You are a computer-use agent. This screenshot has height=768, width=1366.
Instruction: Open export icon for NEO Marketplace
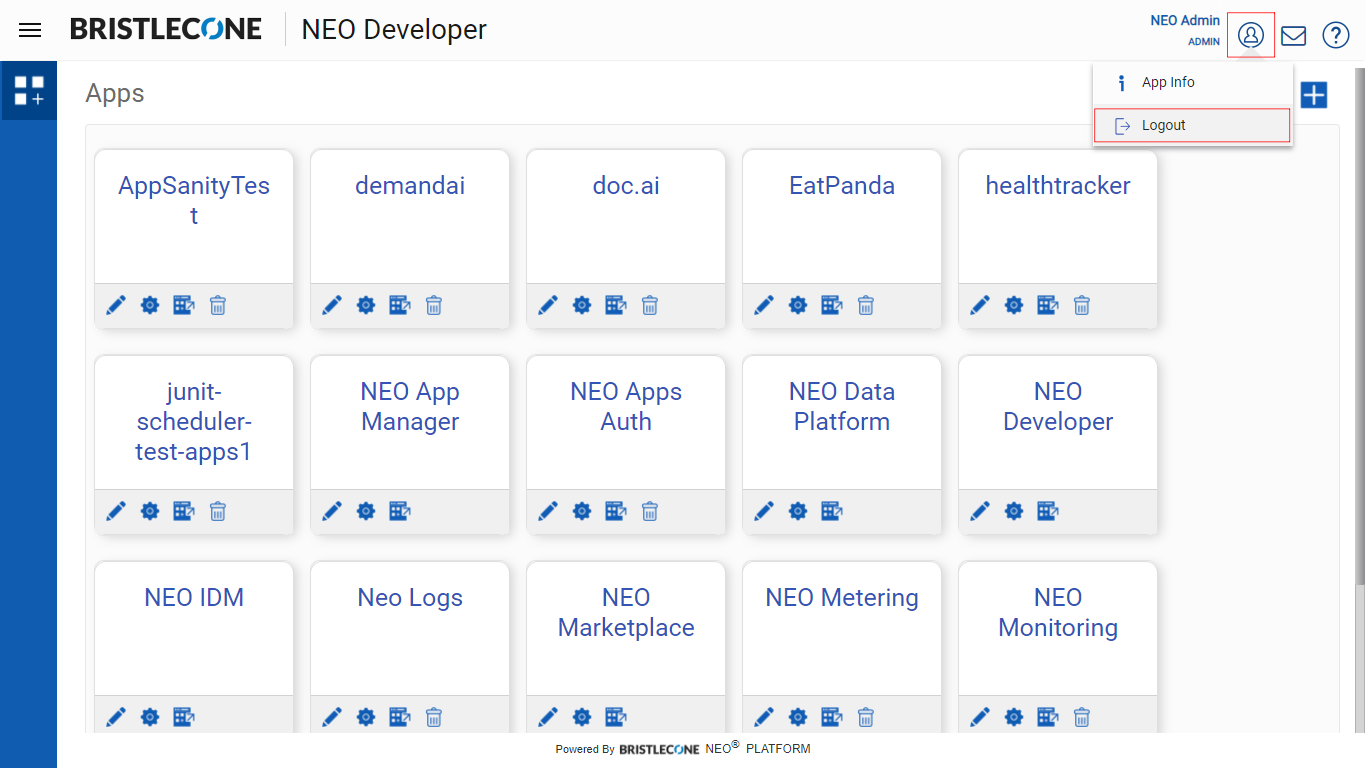(616, 717)
